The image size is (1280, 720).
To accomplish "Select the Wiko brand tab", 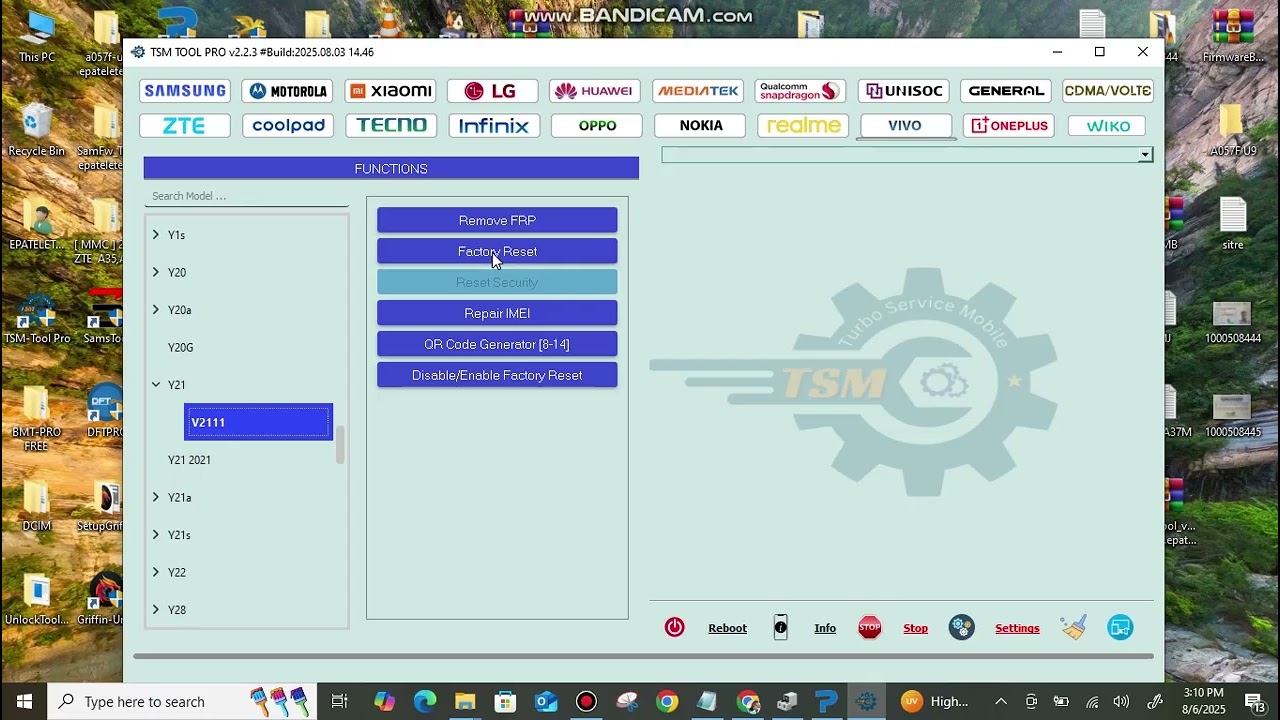I will pos(1108,126).
